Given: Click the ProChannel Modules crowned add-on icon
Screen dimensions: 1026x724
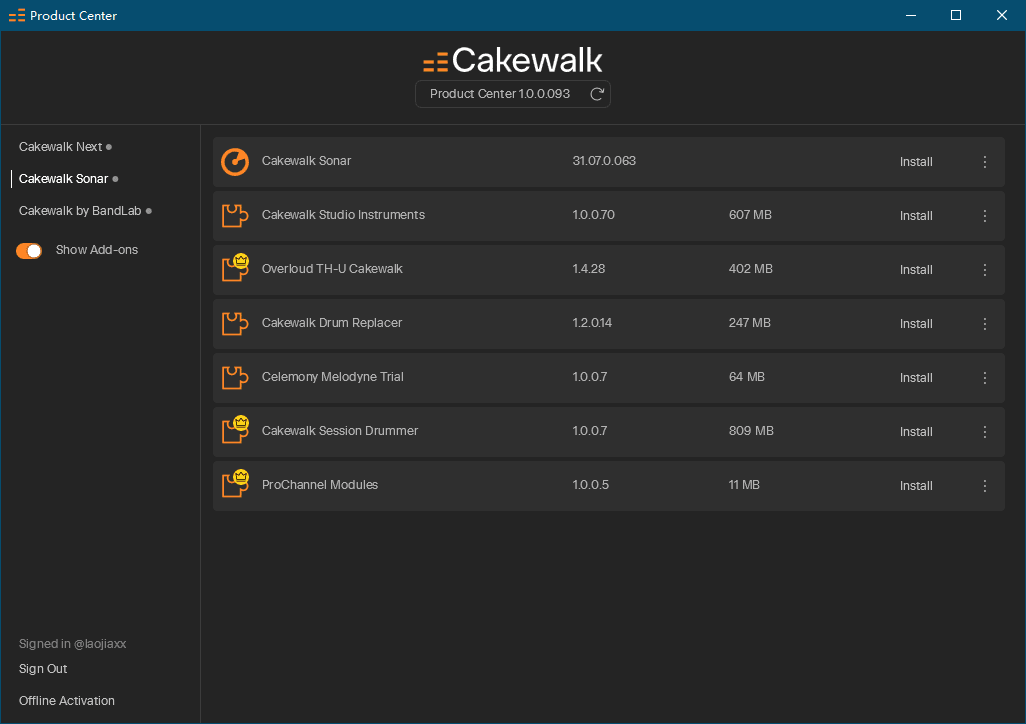Looking at the screenshot, I should pyautogui.click(x=235, y=483).
